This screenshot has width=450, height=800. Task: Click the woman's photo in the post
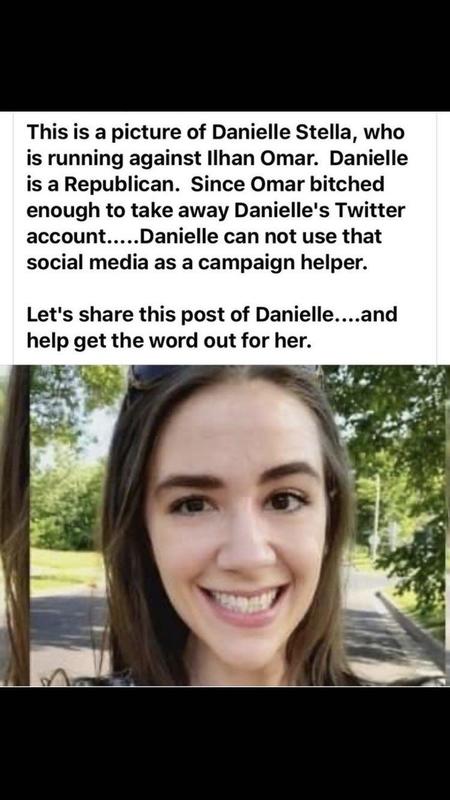225,526
